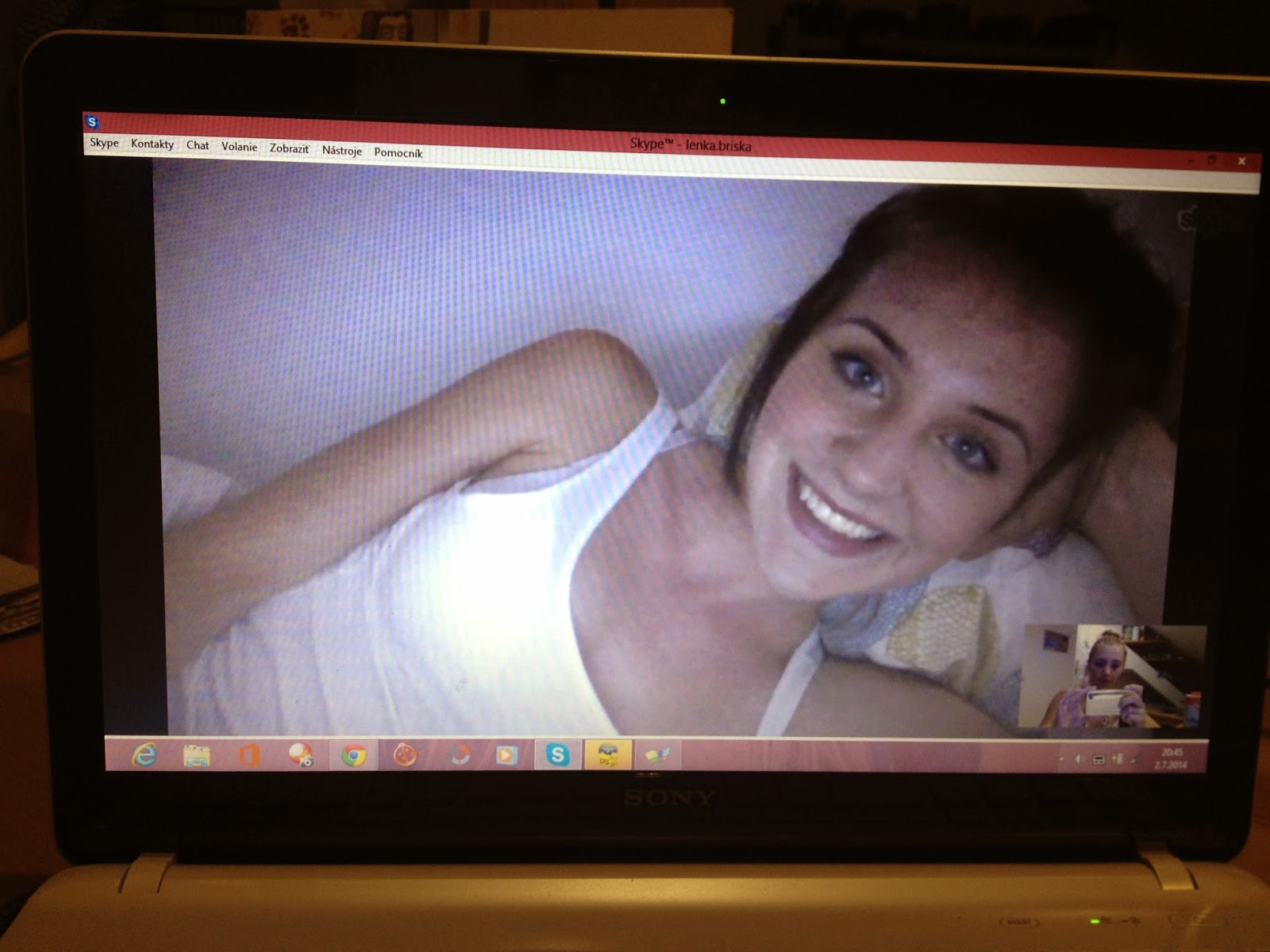Image resolution: width=1270 pixels, height=952 pixels.
Task: Open the Volanie menu
Action: (239, 147)
